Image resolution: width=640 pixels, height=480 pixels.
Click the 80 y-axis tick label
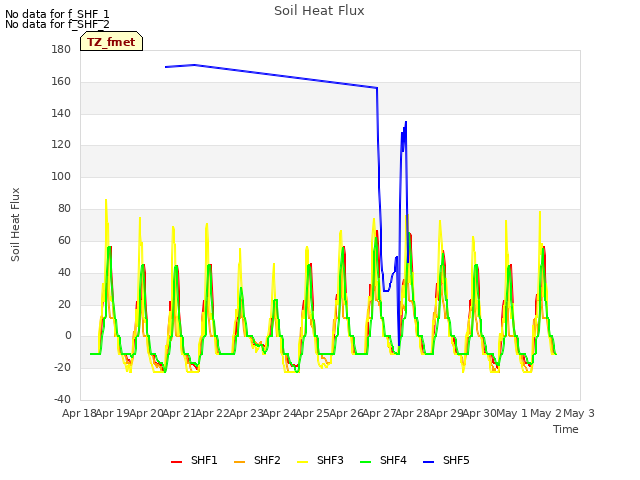pos(64,209)
